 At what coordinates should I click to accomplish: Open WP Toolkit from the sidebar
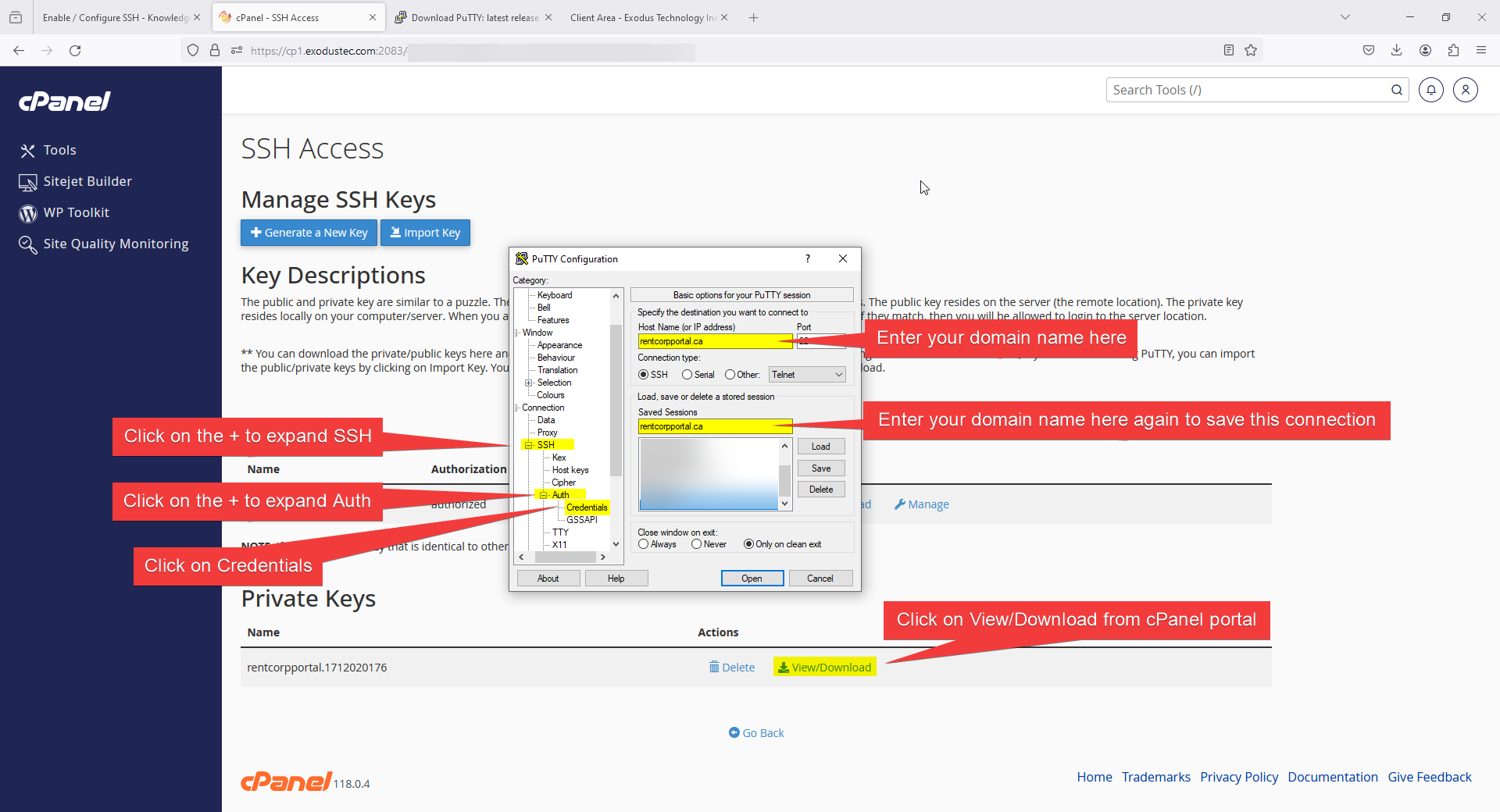point(76,212)
